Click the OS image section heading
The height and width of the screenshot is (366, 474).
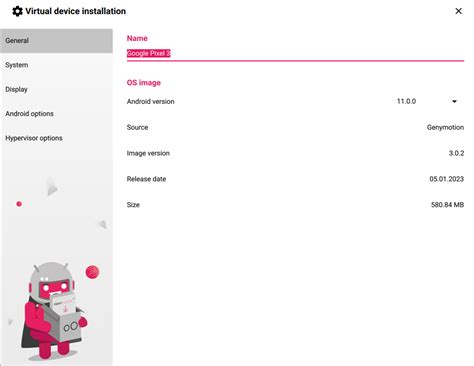tap(143, 83)
